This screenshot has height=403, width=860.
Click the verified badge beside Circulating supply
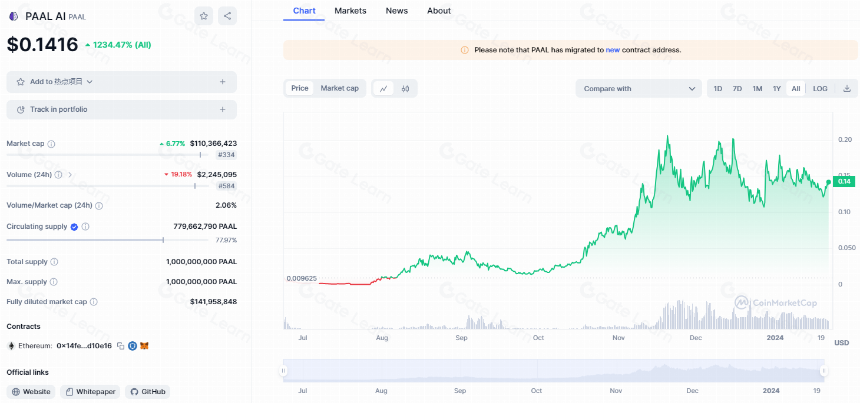click(74, 226)
